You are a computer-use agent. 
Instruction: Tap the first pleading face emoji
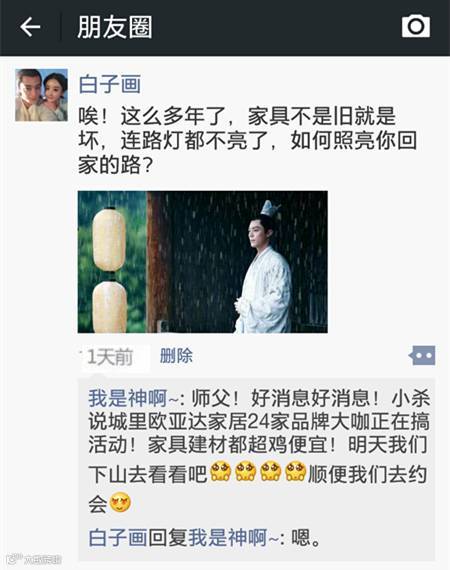220,471
